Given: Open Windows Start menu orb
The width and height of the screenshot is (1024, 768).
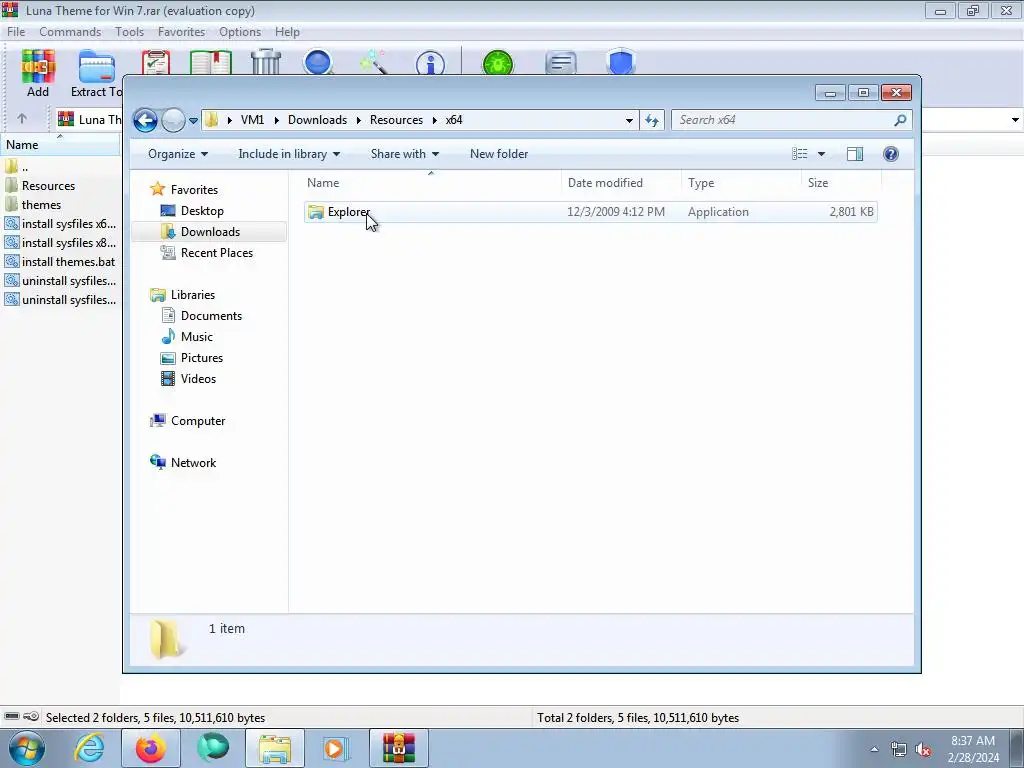Looking at the screenshot, I should click(x=26, y=748).
